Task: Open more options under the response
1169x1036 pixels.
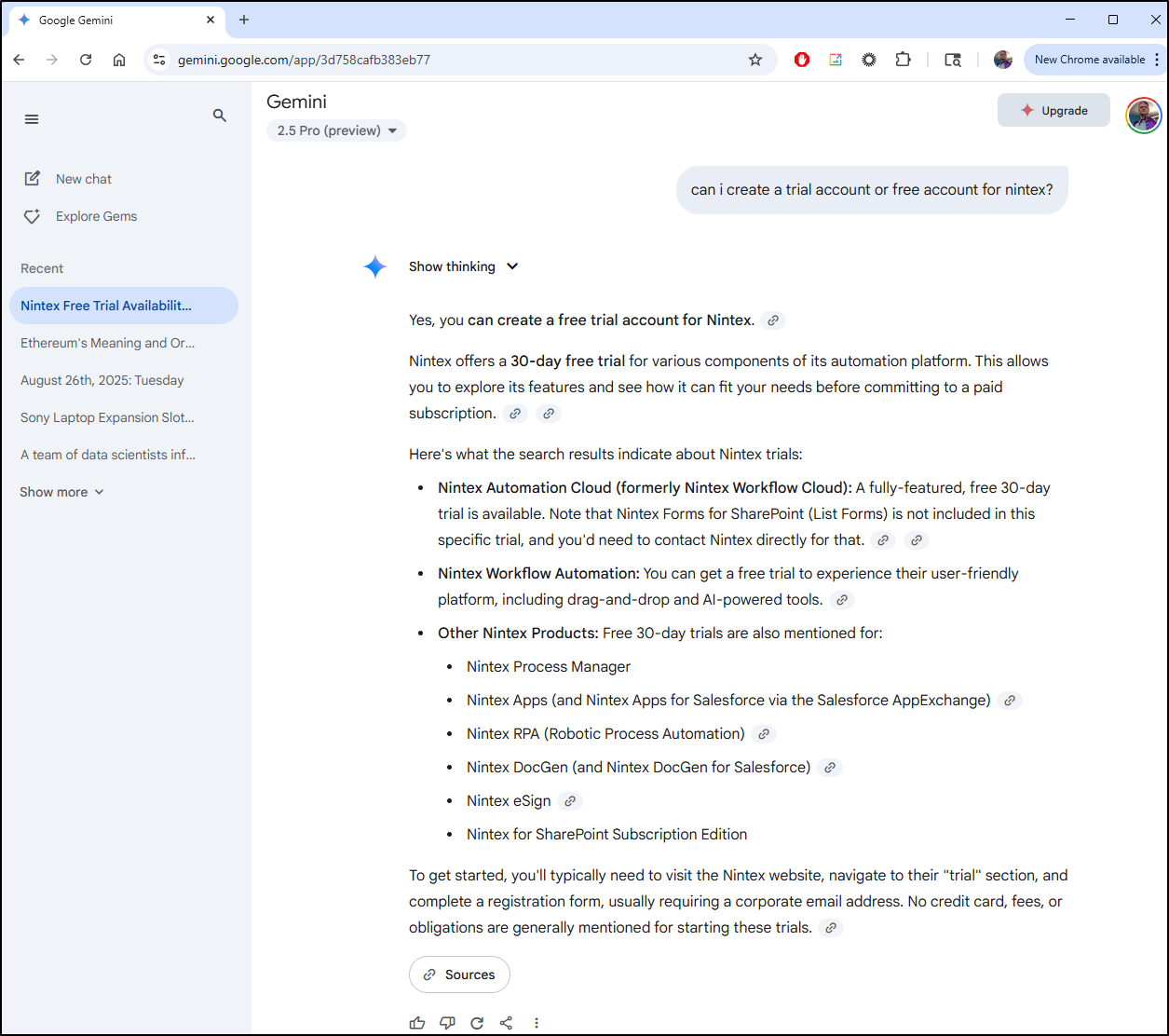Action: coord(537,1023)
